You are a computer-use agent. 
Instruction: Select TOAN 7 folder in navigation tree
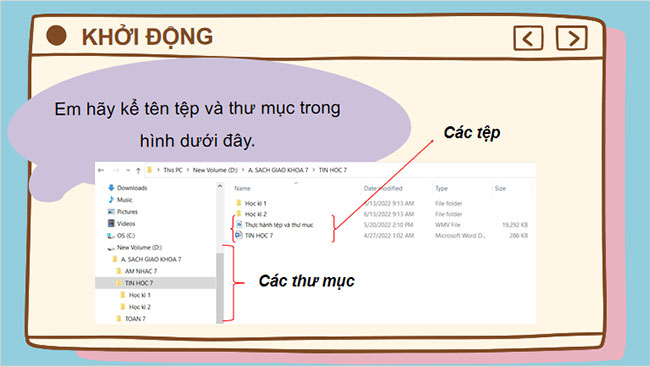click(135, 319)
